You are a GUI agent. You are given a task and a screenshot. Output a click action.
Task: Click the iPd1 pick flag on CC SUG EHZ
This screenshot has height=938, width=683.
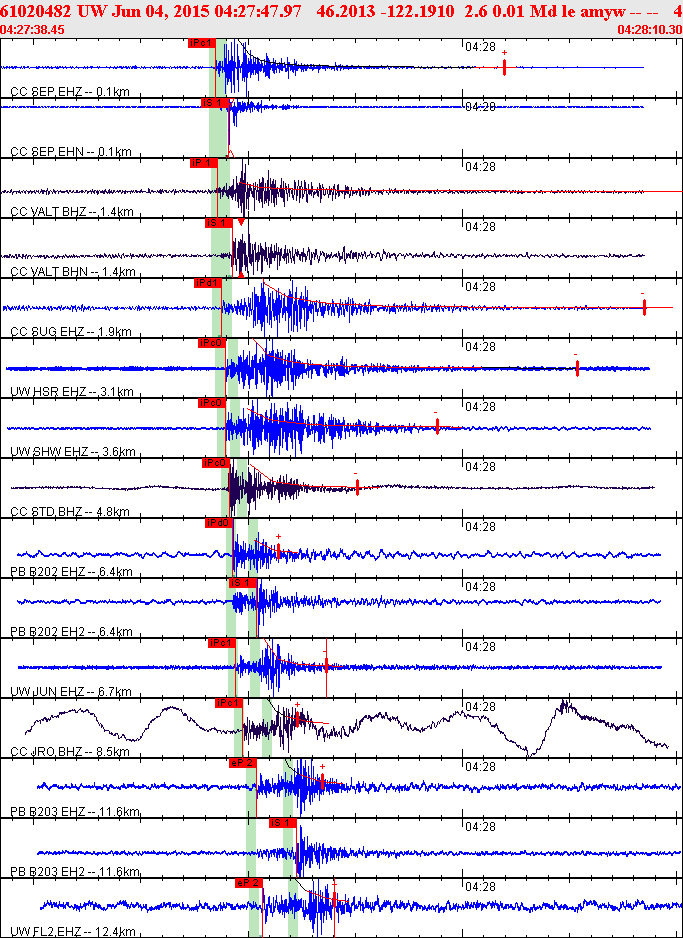coord(208,283)
